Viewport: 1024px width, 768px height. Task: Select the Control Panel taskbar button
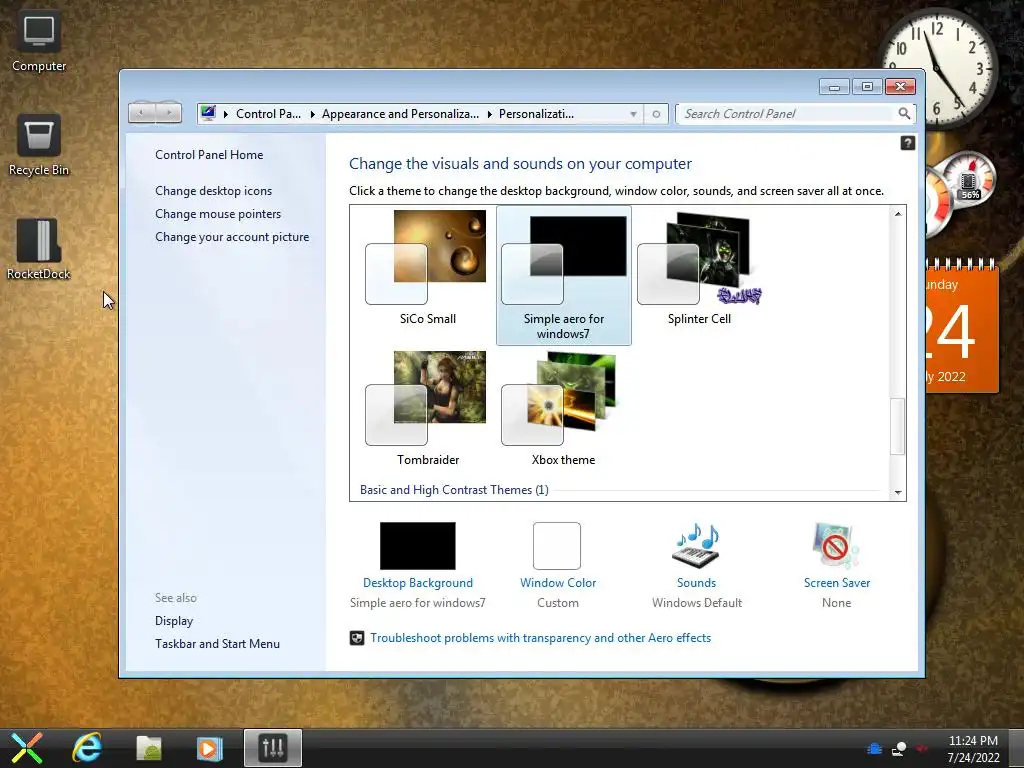click(x=273, y=748)
